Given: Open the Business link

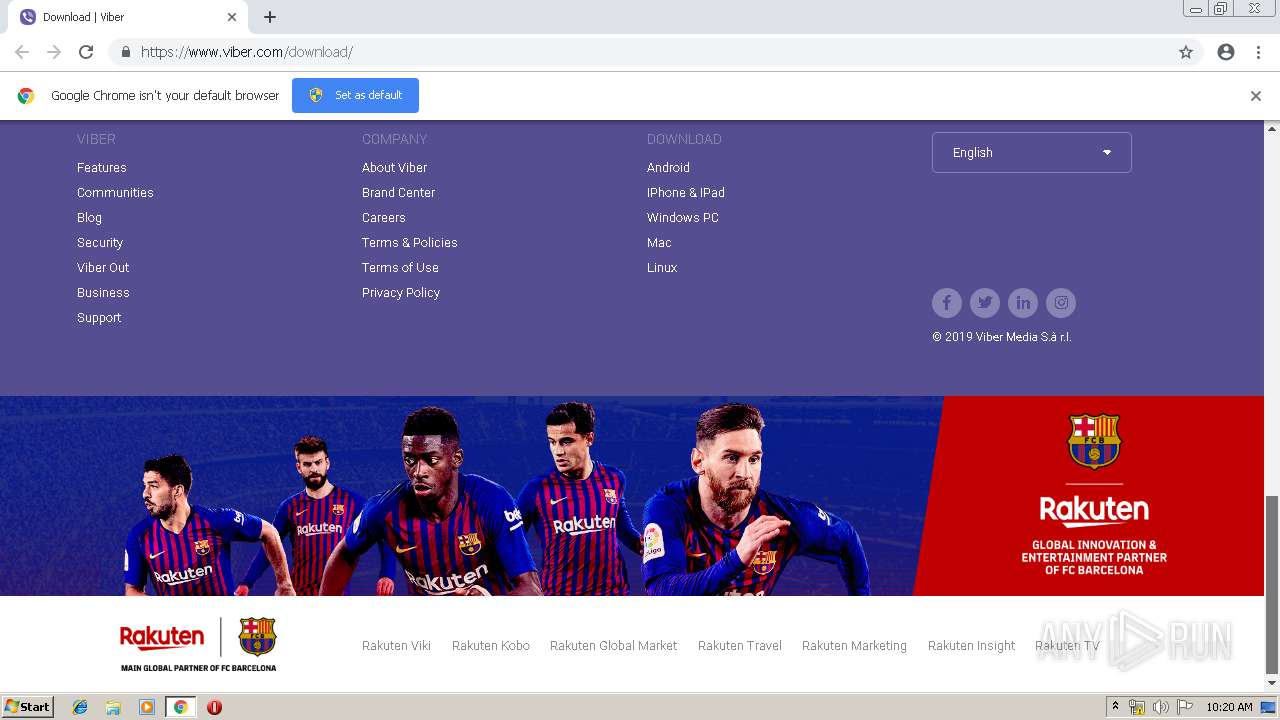Looking at the screenshot, I should (103, 293).
